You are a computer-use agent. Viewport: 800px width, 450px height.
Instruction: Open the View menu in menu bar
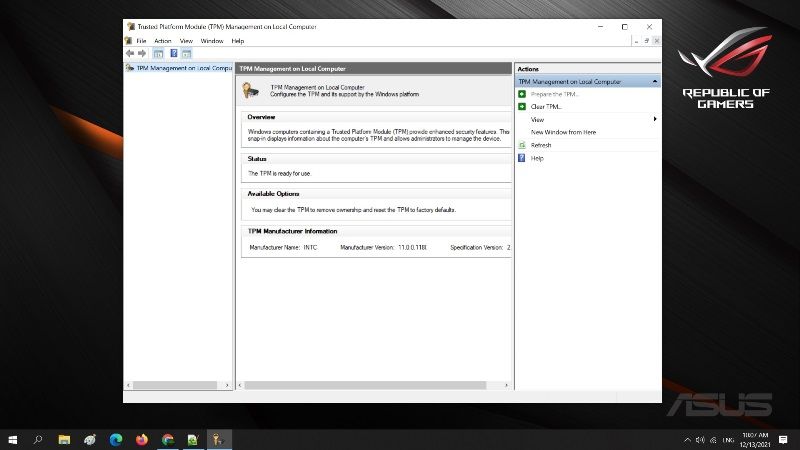tap(186, 41)
